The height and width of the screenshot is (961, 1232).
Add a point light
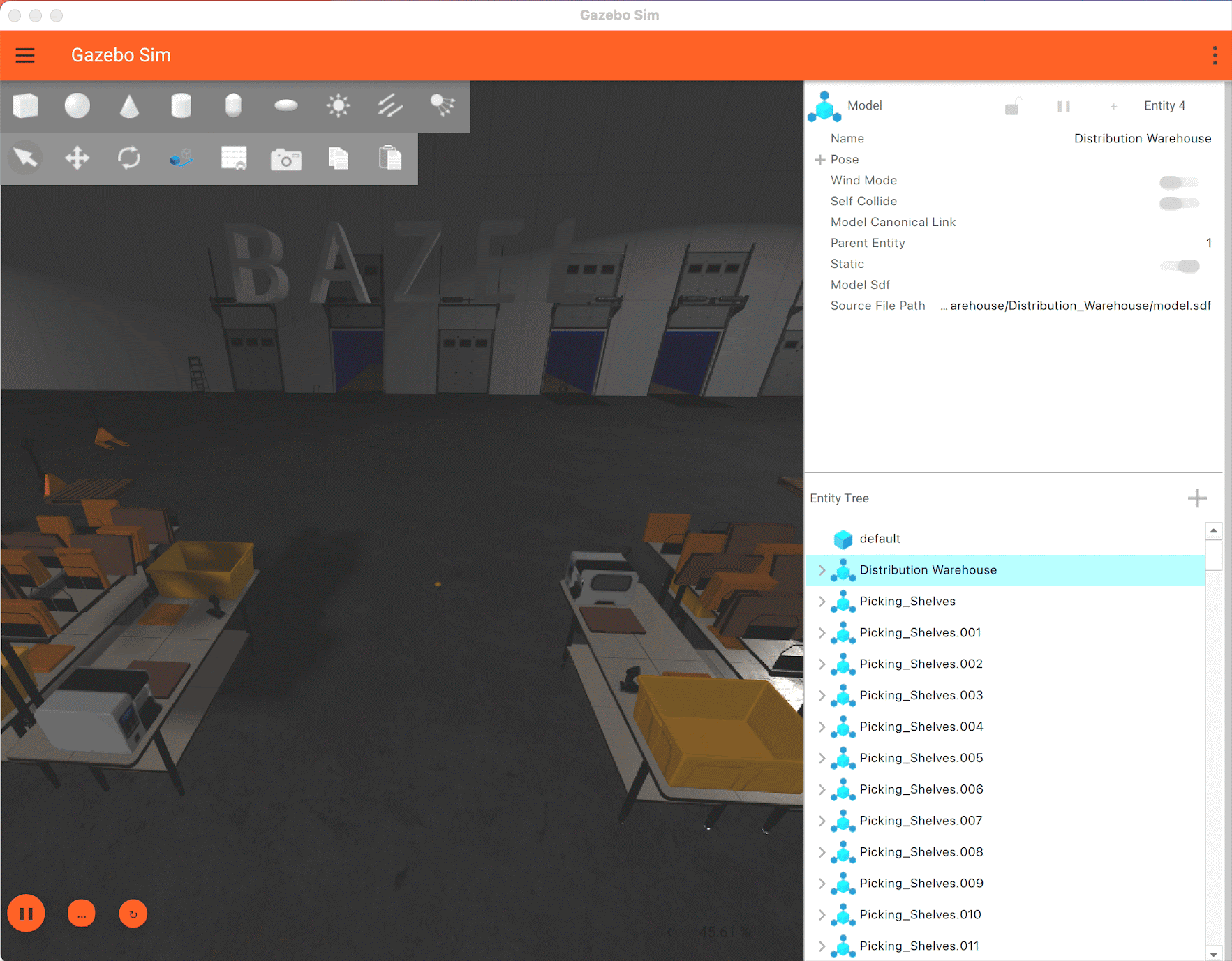pos(339,106)
